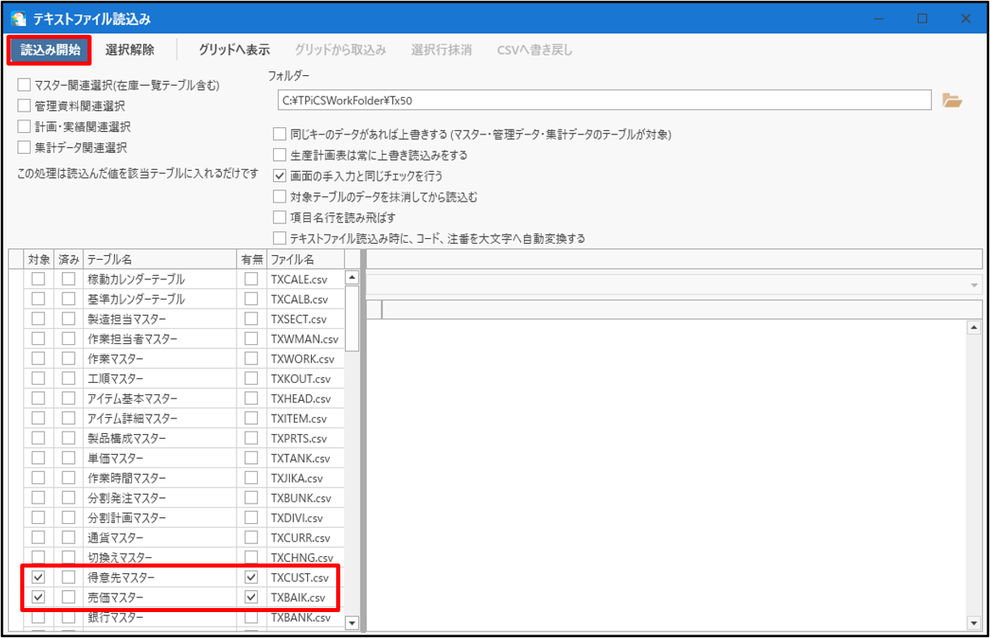
Task: Click table list scrollbar down arrow
Action: pyautogui.click(x=352, y=623)
